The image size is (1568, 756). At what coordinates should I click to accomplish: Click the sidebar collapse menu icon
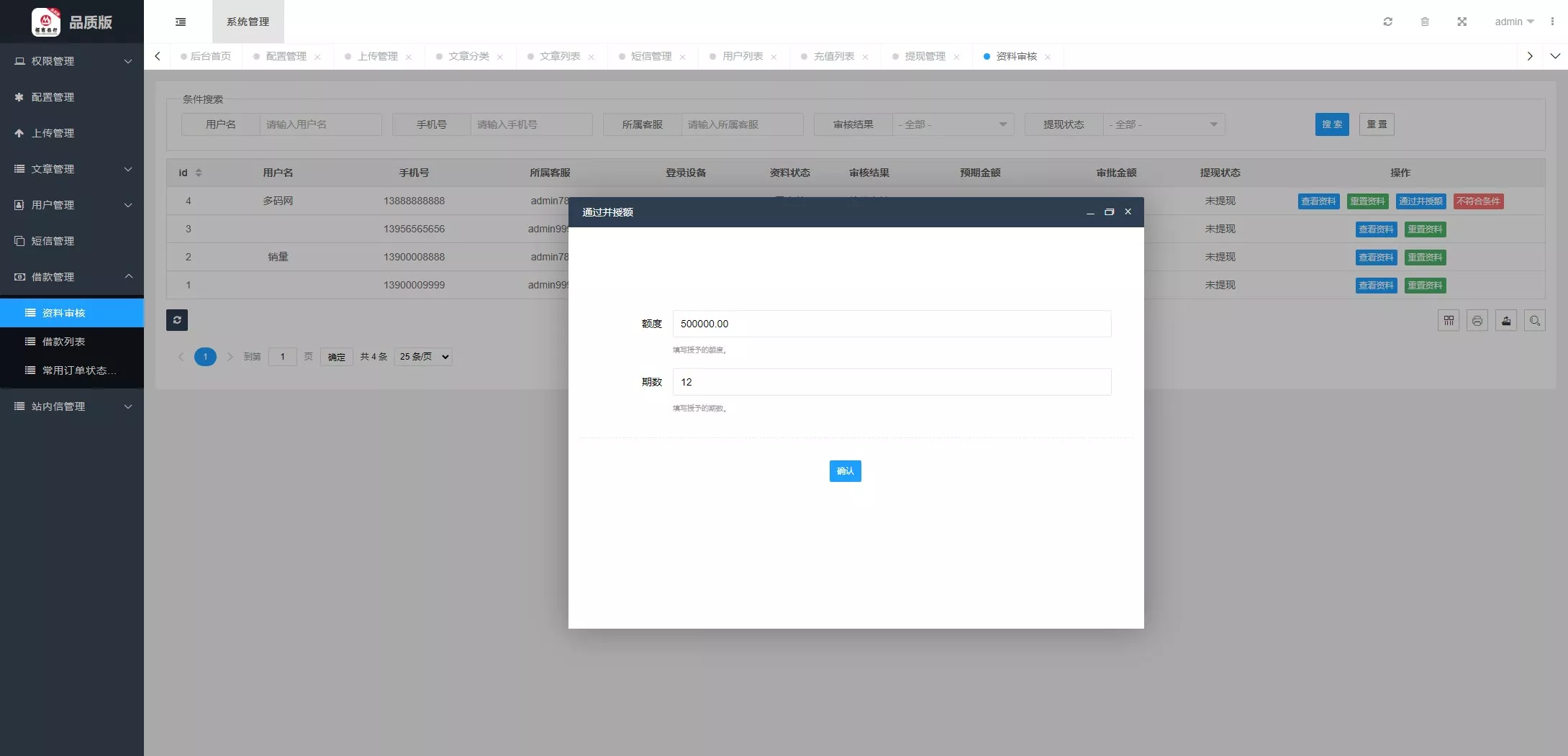181,22
